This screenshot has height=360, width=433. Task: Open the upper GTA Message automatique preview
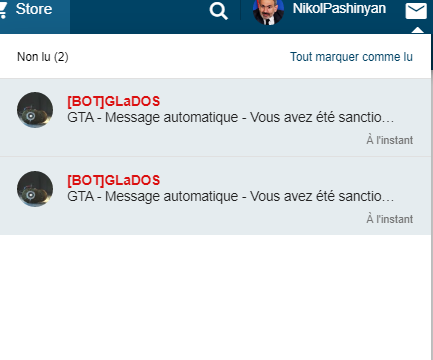[x=231, y=117]
